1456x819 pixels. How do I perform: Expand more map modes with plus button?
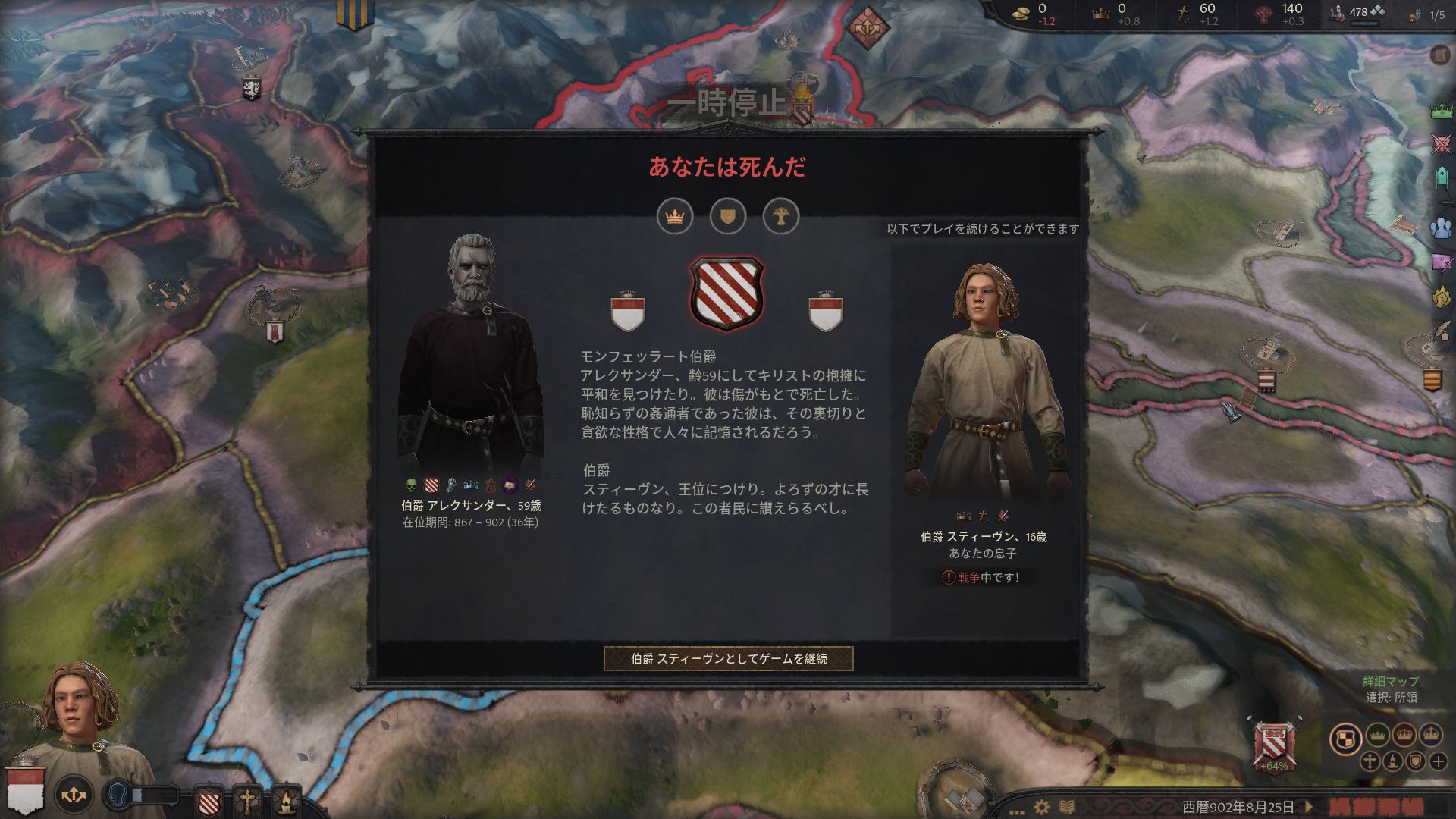tap(1438, 761)
